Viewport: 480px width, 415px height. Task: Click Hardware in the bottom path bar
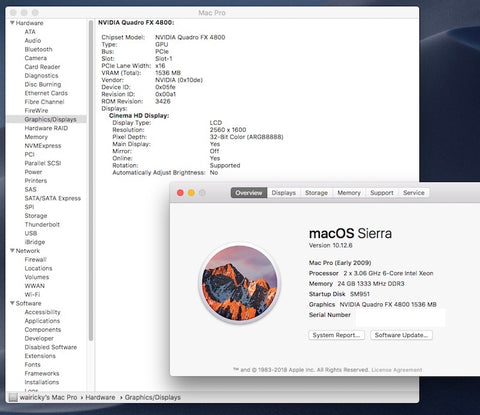click(x=100, y=397)
